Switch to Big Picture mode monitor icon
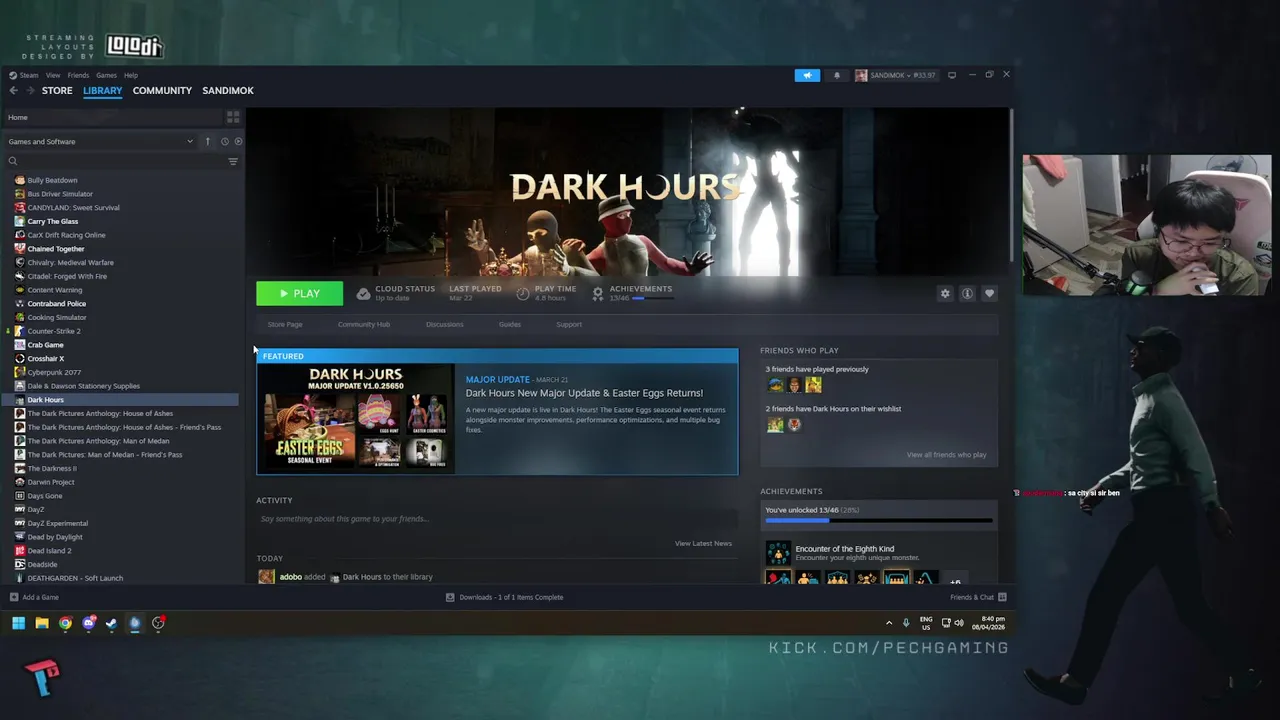The height and width of the screenshot is (720, 1280). [952, 75]
